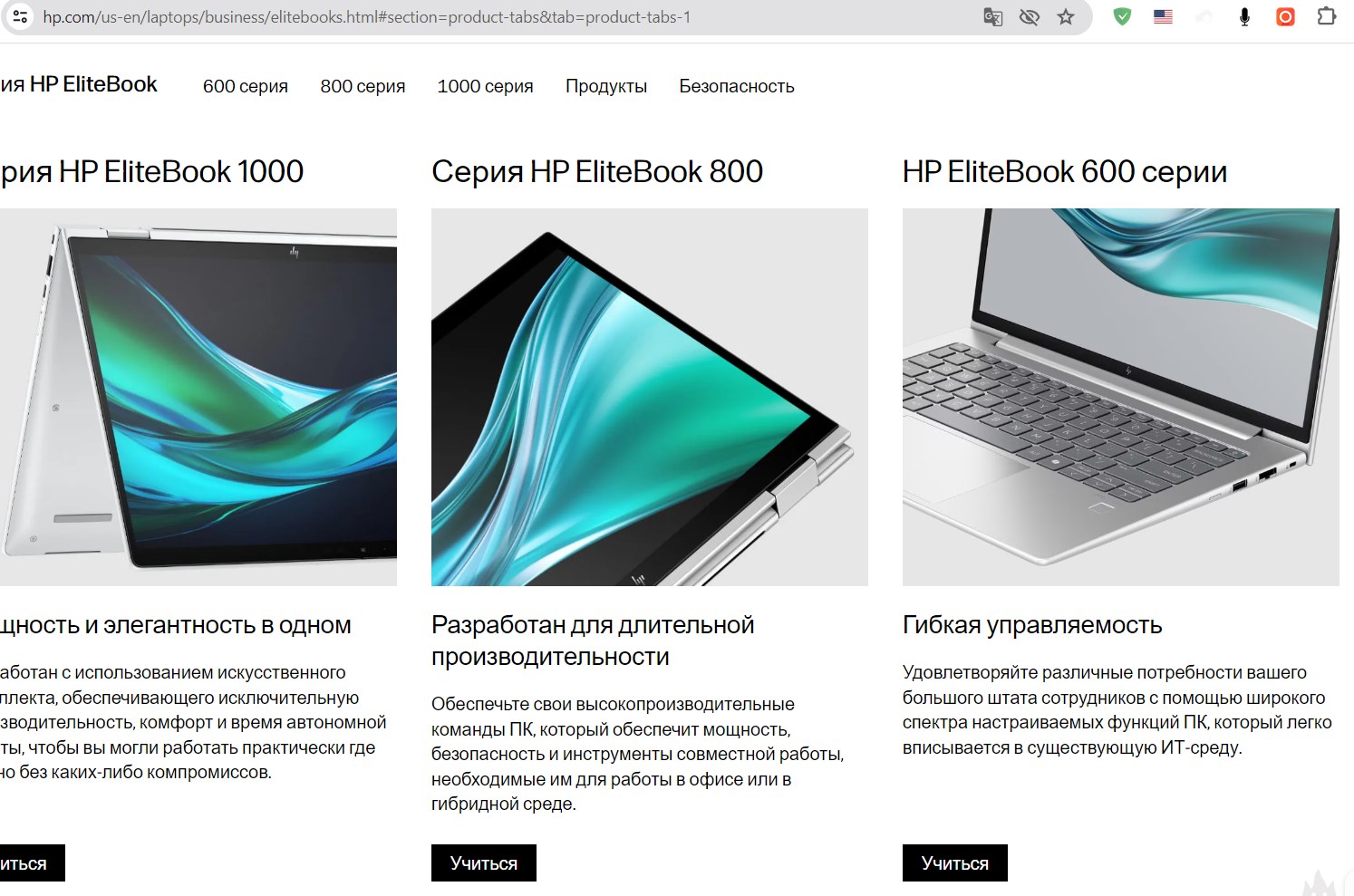Open the extensions puzzle piece menu

tap(1326, 16)
